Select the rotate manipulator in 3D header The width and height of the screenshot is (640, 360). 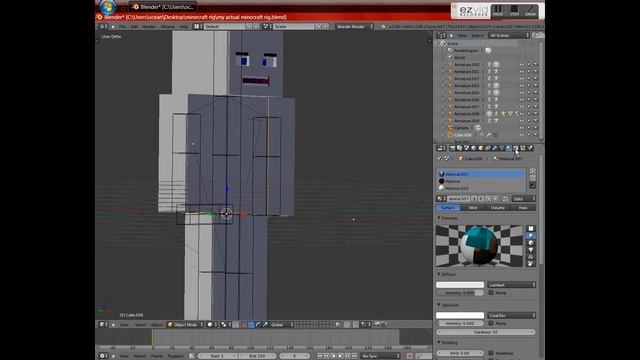[x=258, y=324]
